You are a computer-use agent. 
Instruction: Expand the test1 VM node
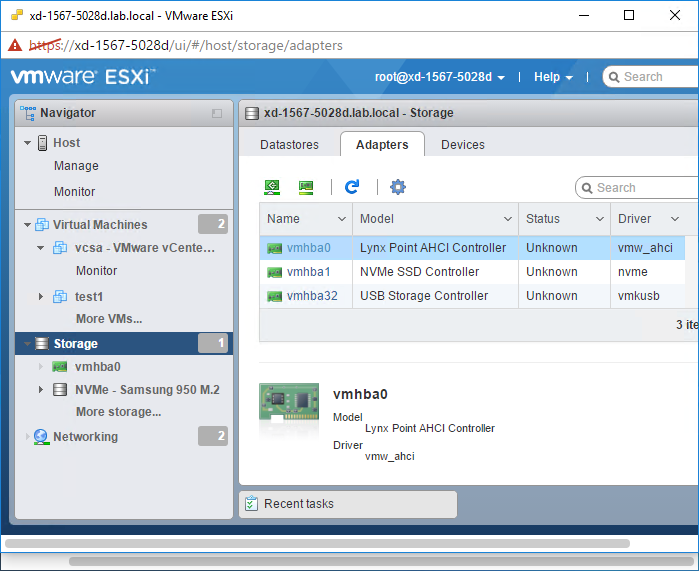click(x=41, y=296)
